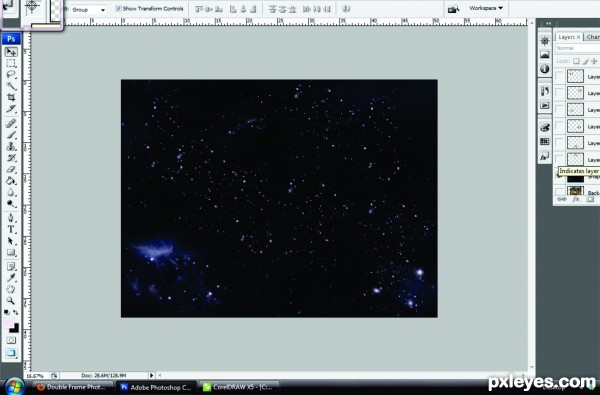Image resolution: width=600 pixels, height=395 pixels.
Task: Select the Lasso tool
Action: click(11, 74)
